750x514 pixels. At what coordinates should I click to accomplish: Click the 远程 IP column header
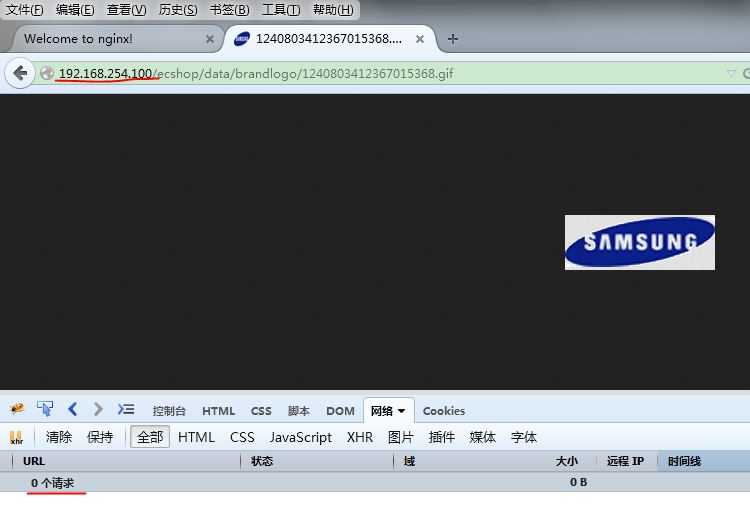coord(627,461)
